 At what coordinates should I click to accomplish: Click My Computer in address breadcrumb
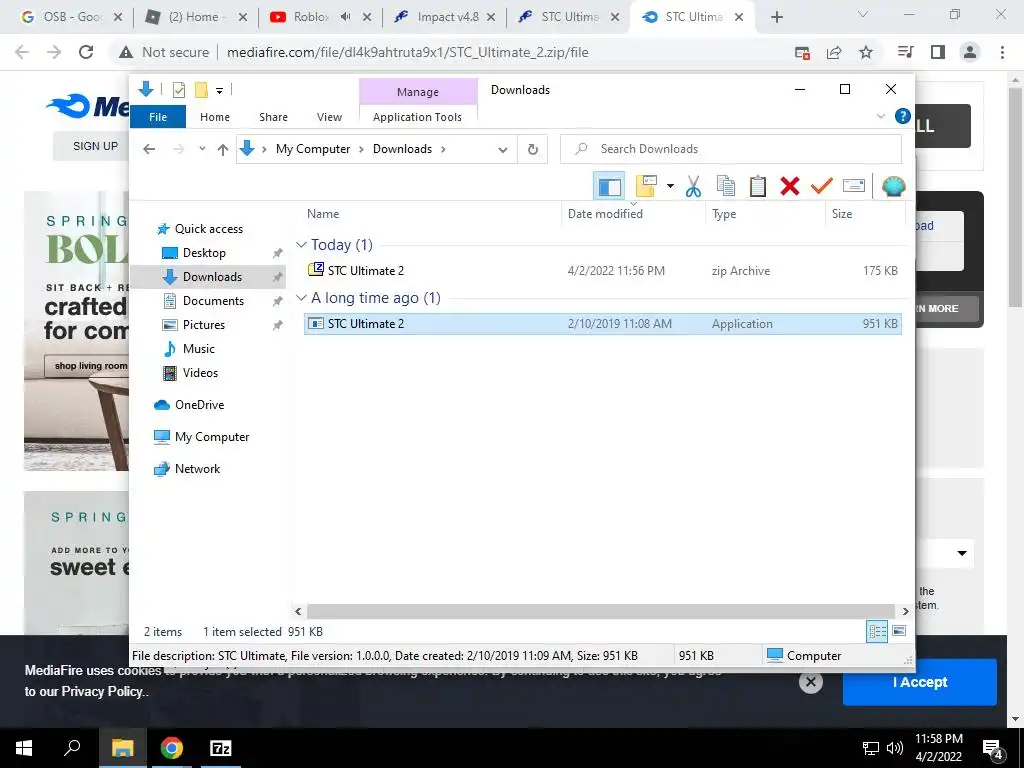(x=313, y=149)
